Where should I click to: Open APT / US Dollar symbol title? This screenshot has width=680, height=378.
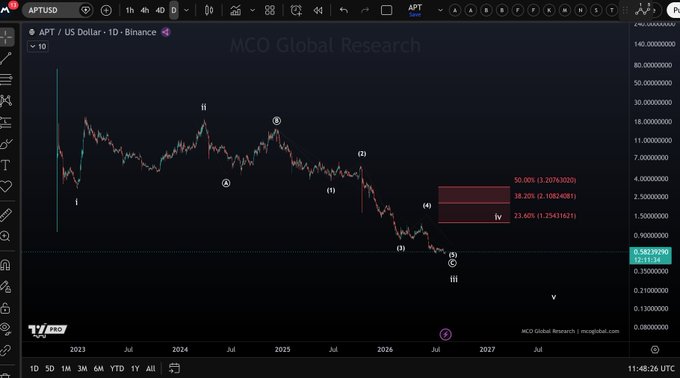[x=97, y=32]
